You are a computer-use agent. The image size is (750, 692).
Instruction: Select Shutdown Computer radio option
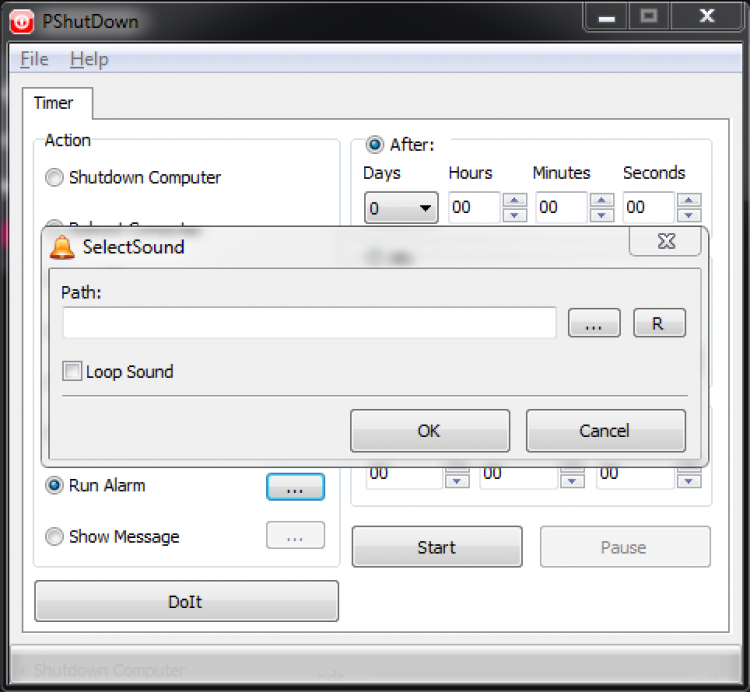click(133, 177)
